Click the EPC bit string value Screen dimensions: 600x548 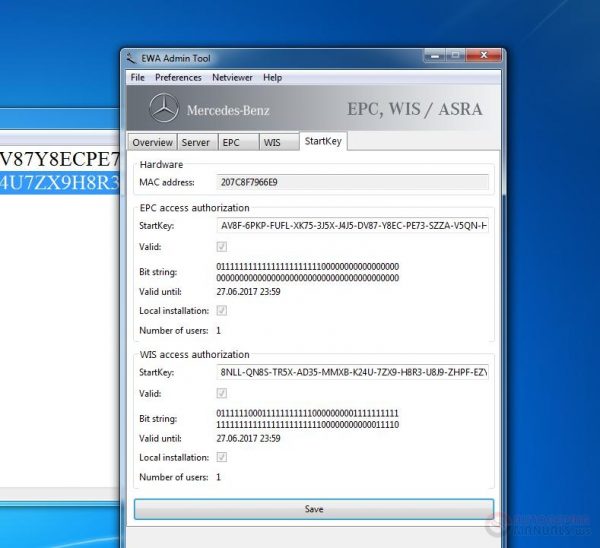pyautogui.click(x=308, y=272)
